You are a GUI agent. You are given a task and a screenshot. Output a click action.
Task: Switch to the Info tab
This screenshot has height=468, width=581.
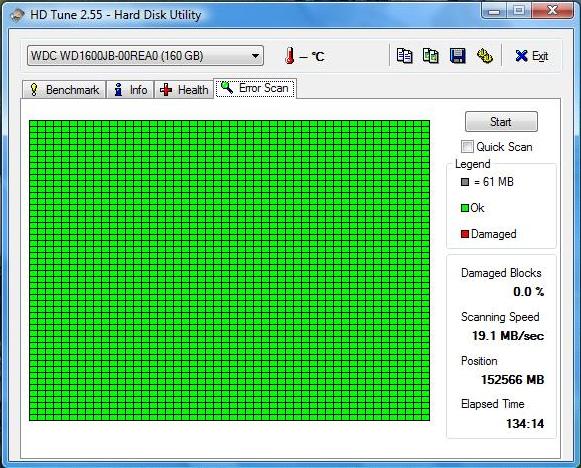[130, 90]
